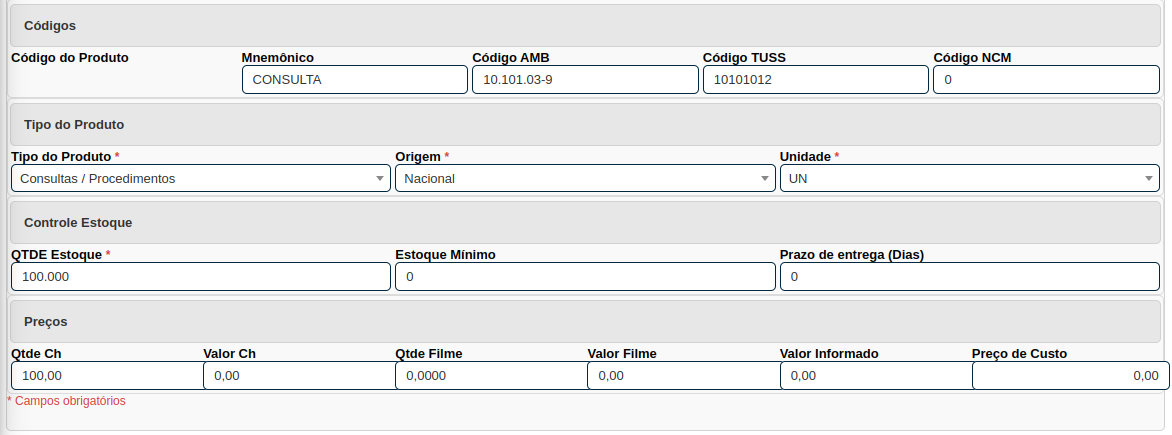Click the Tipo do Produto section header bar
The image size is (1172, 435).
coord(585,125)
